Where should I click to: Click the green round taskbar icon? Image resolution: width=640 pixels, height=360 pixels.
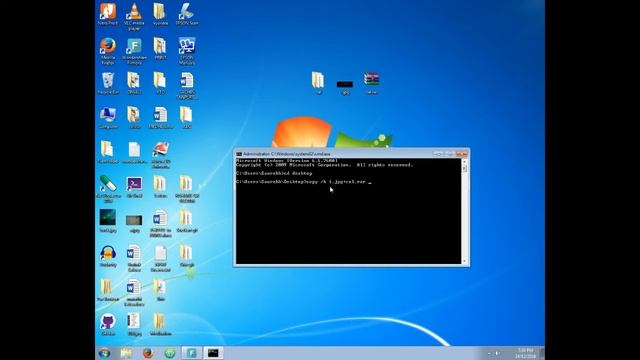pos(170,353)
